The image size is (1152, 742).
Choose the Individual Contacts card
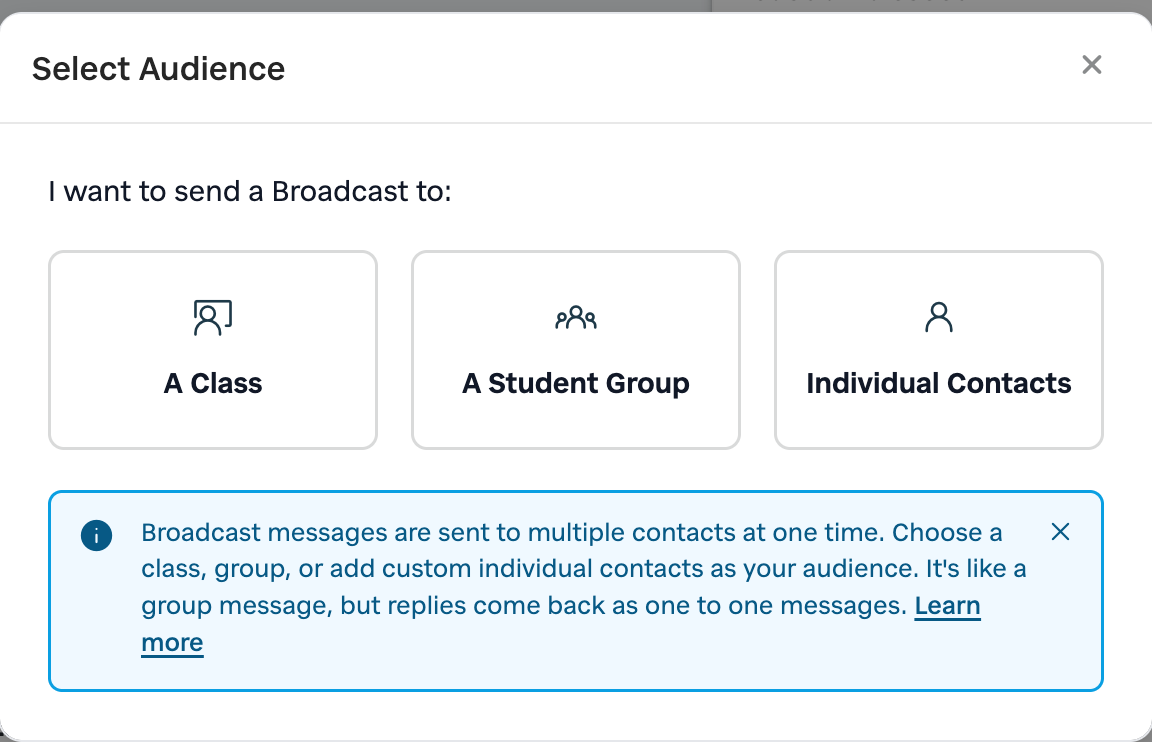[939, 350]
